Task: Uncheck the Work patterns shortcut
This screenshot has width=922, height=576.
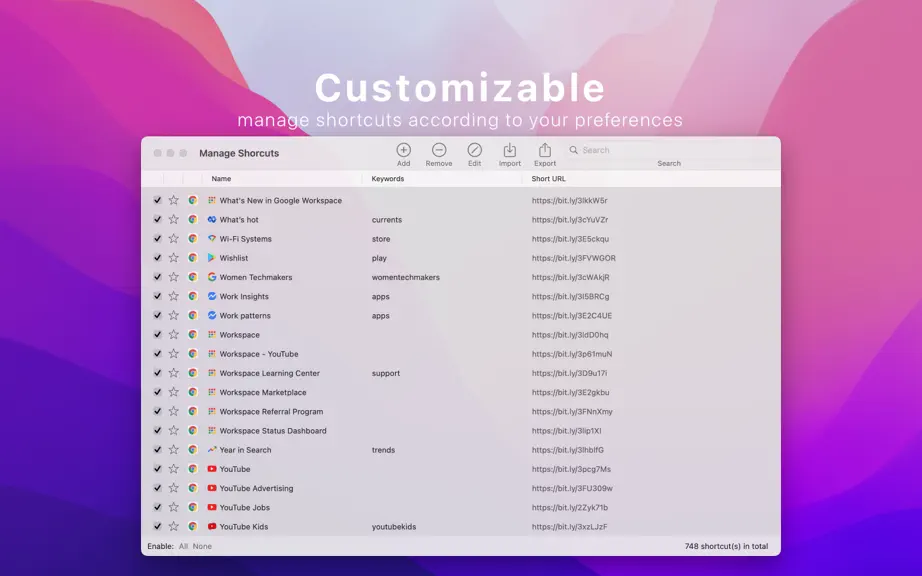Action: tap(157, 316)
